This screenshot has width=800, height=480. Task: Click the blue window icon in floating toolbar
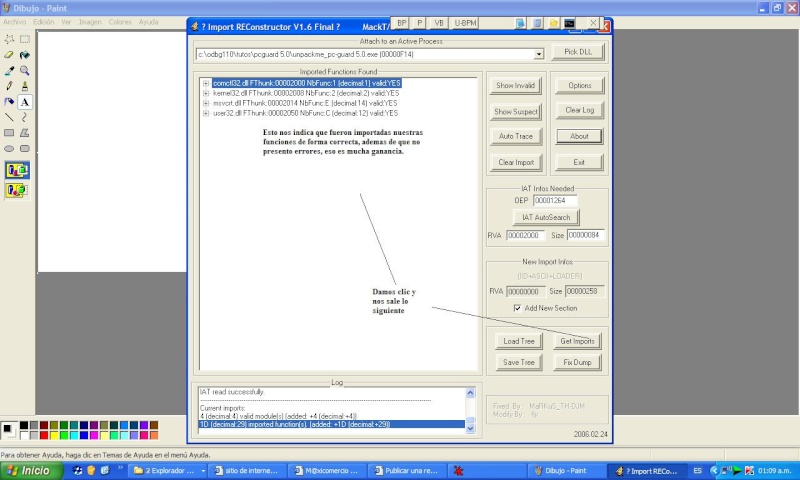pos(520,23)
